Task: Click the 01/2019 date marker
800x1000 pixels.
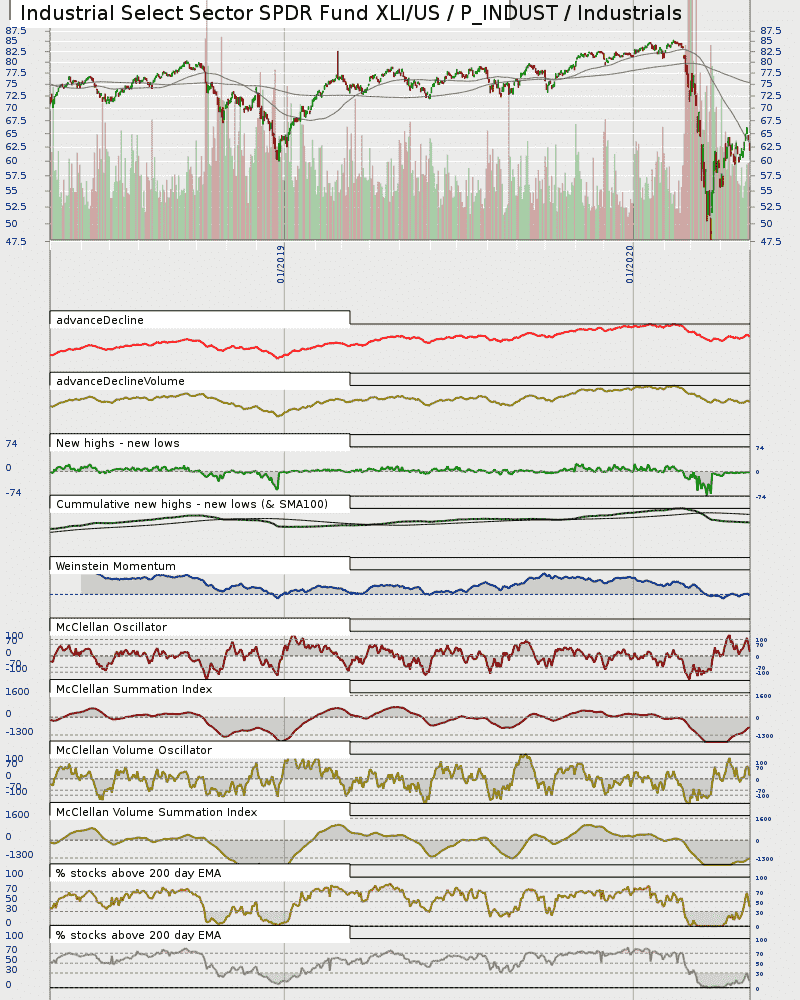Action: [281, 264]
